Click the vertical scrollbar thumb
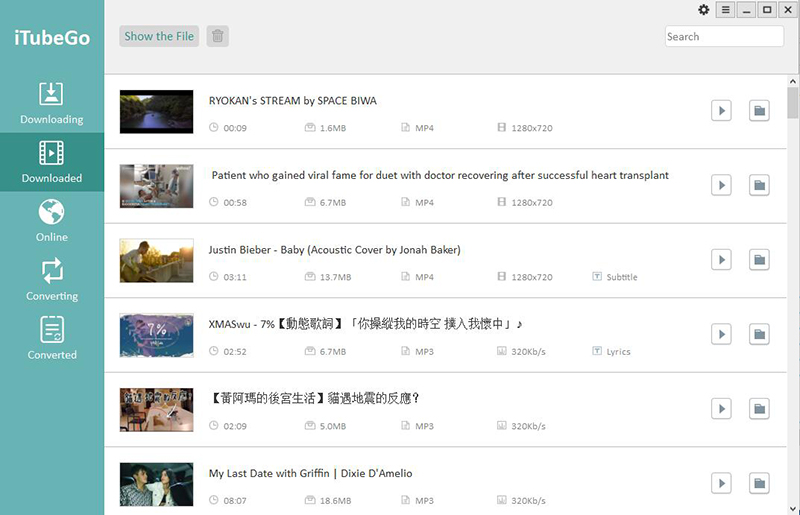Screen dimensions: 800x515 [793, 103]
